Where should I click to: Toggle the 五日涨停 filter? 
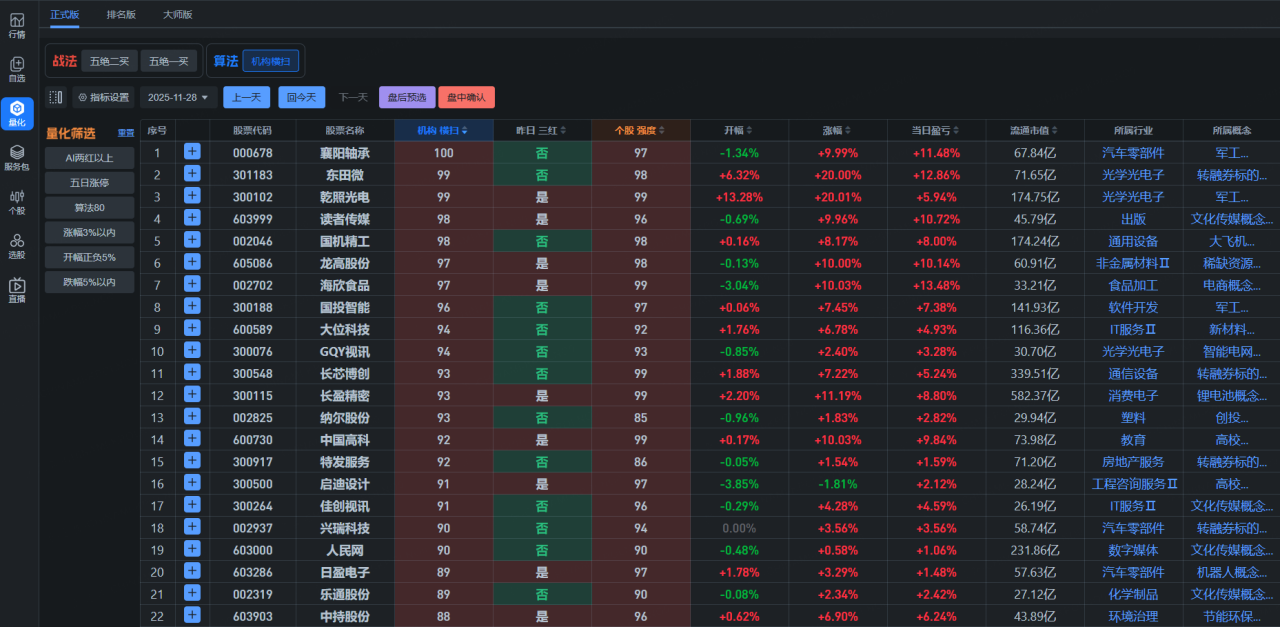(x=89, y=183)
